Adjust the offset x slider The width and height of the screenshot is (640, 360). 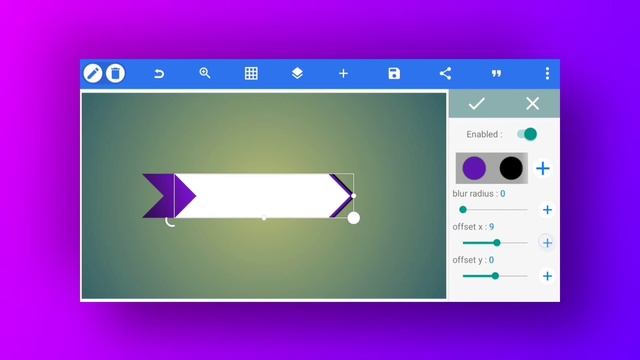pos(495,243)
